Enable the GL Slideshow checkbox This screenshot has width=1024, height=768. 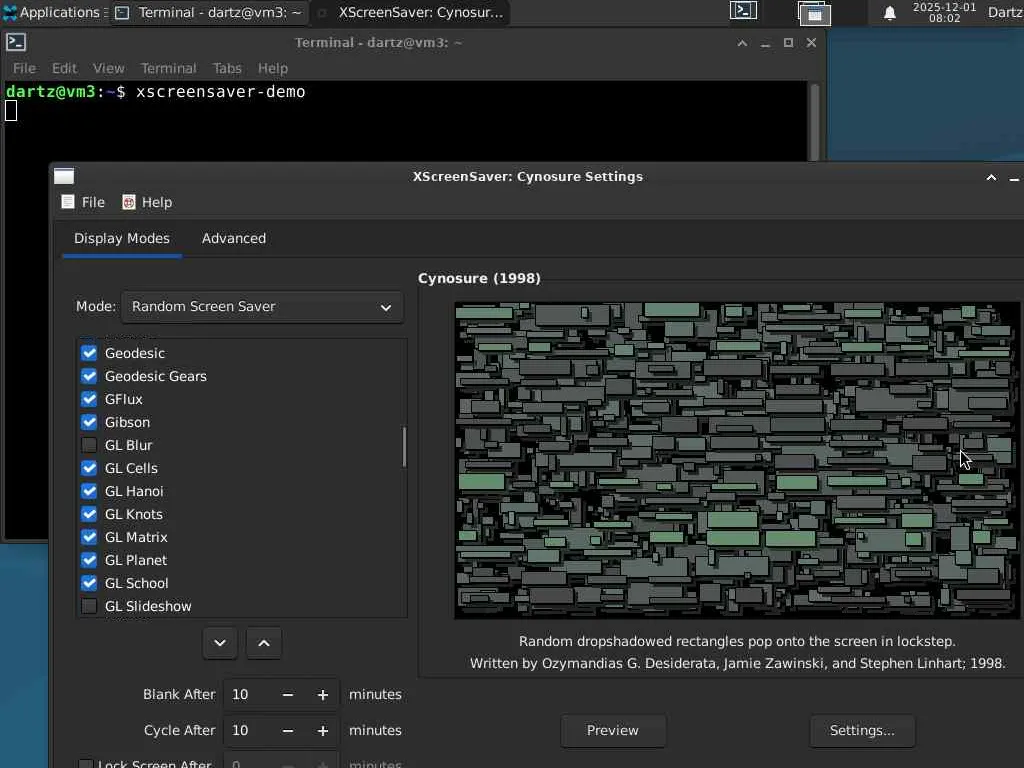[89, 606]
